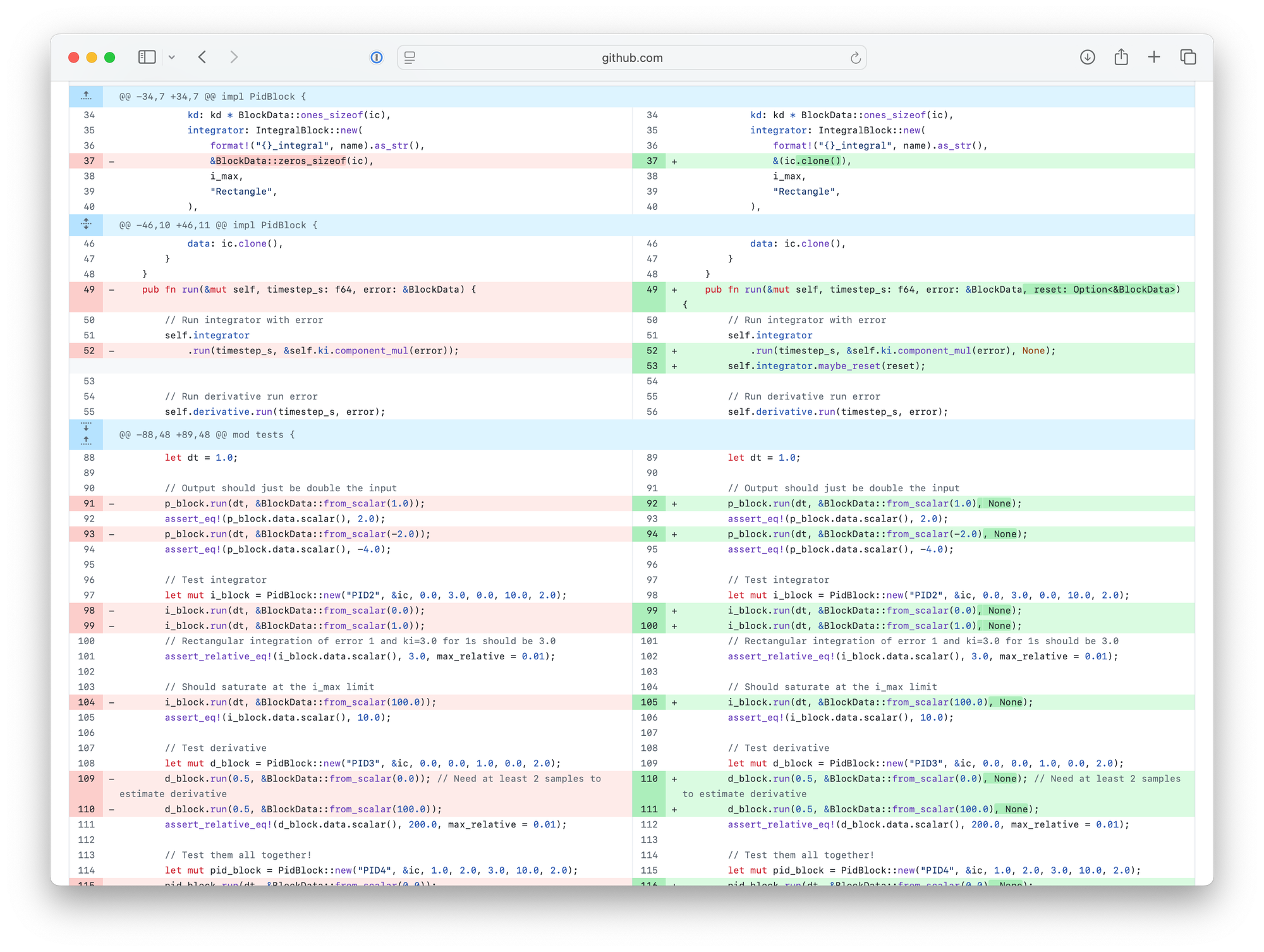Select the right-side added line number 53
Image resolution: width=1264 pixels, height=952 pixels.
point(652,366)
